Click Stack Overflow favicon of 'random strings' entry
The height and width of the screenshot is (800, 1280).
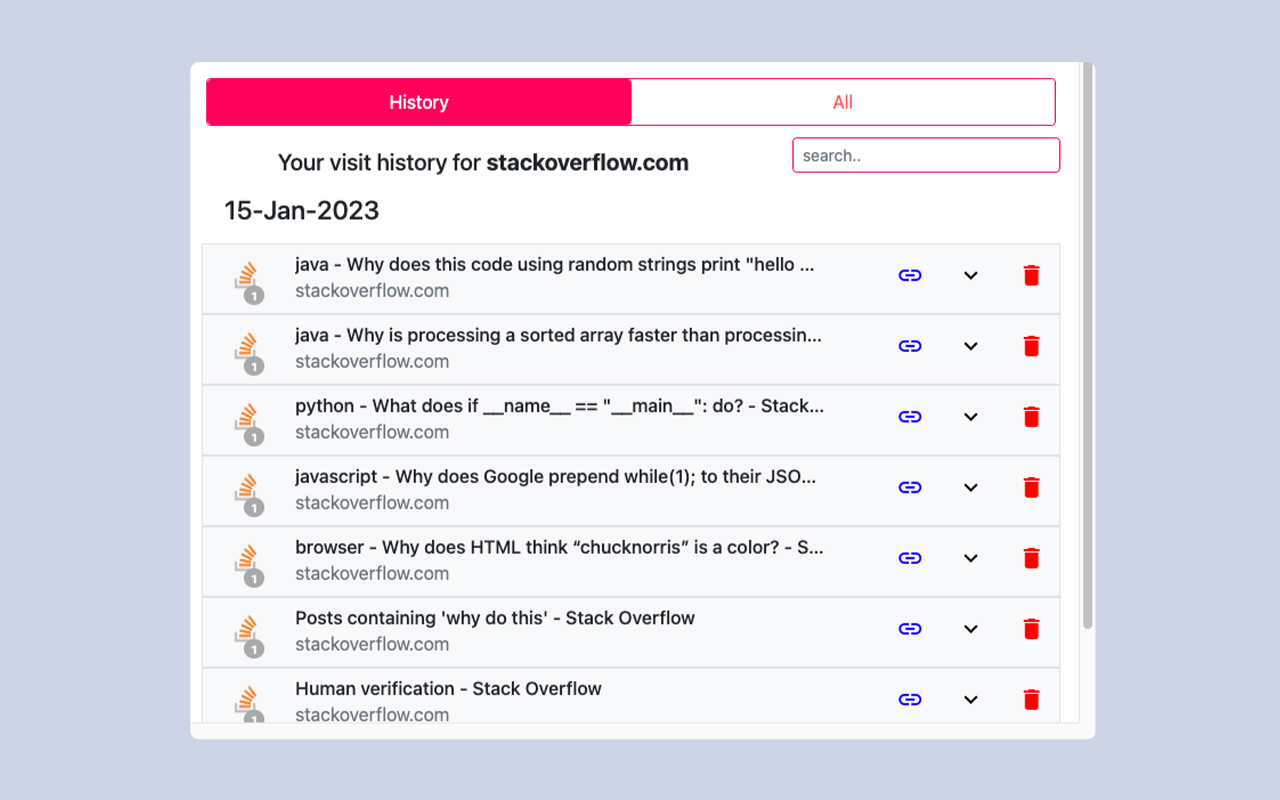click(247, 276)
